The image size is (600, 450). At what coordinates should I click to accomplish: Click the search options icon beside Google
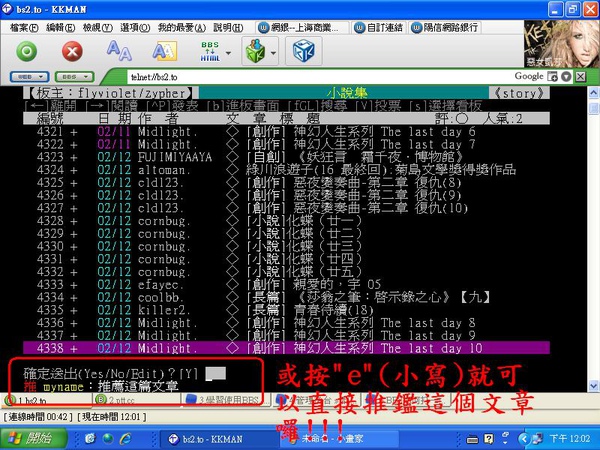pos(552,77)
